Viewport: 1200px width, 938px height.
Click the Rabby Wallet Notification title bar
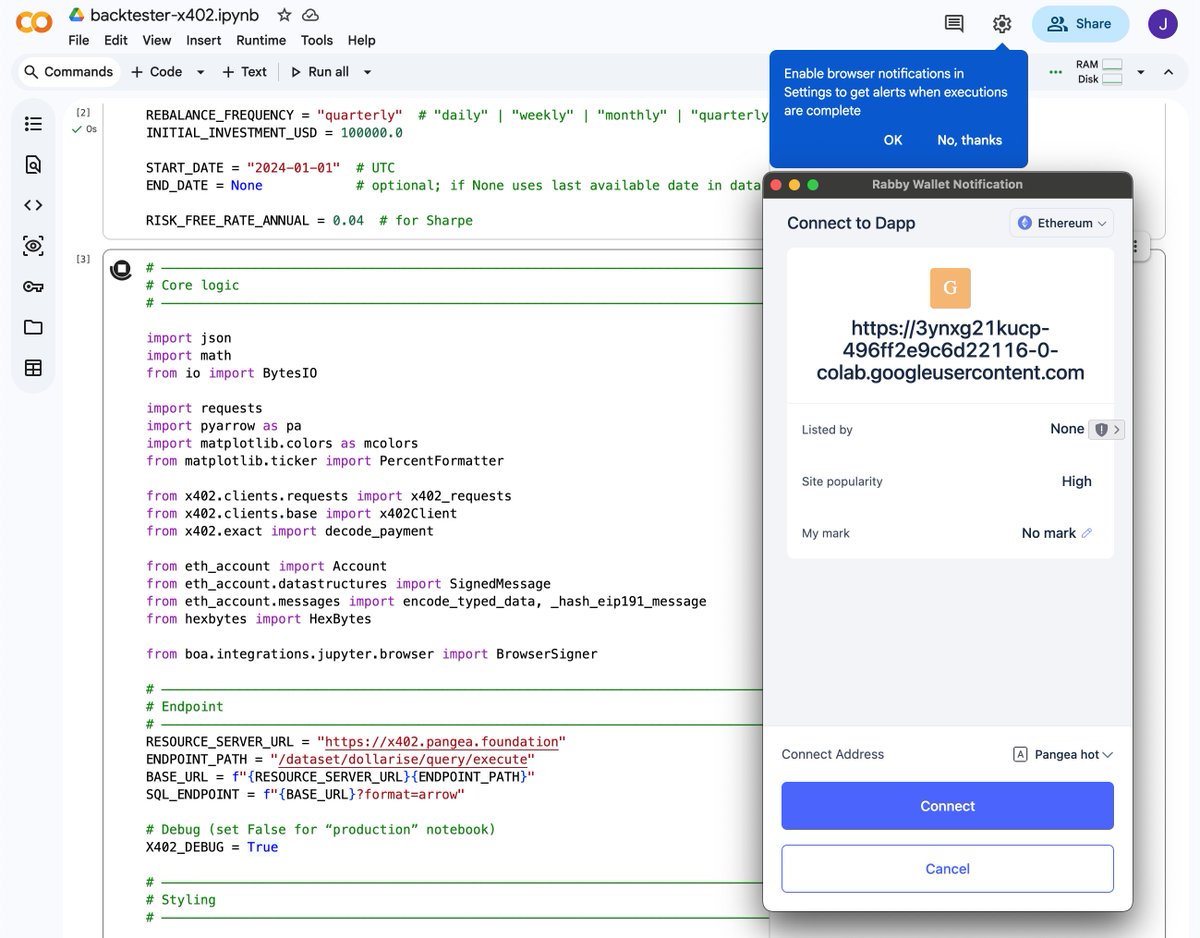point(947,184)
